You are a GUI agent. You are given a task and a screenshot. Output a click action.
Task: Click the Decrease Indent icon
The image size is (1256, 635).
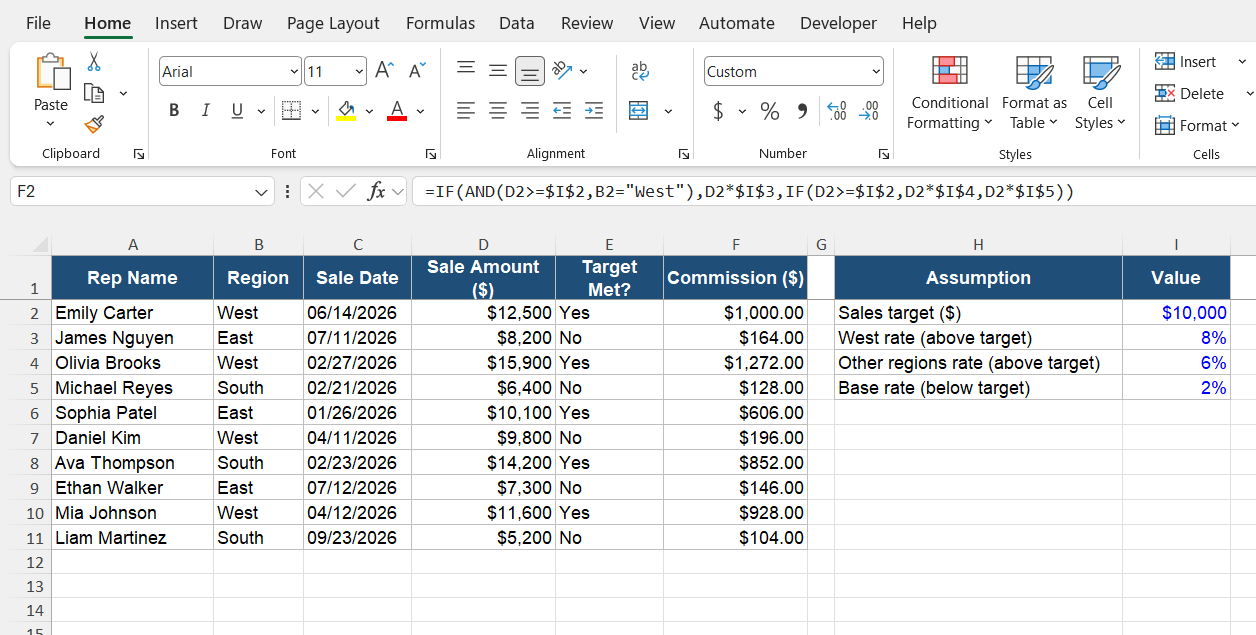pos(562,110)
